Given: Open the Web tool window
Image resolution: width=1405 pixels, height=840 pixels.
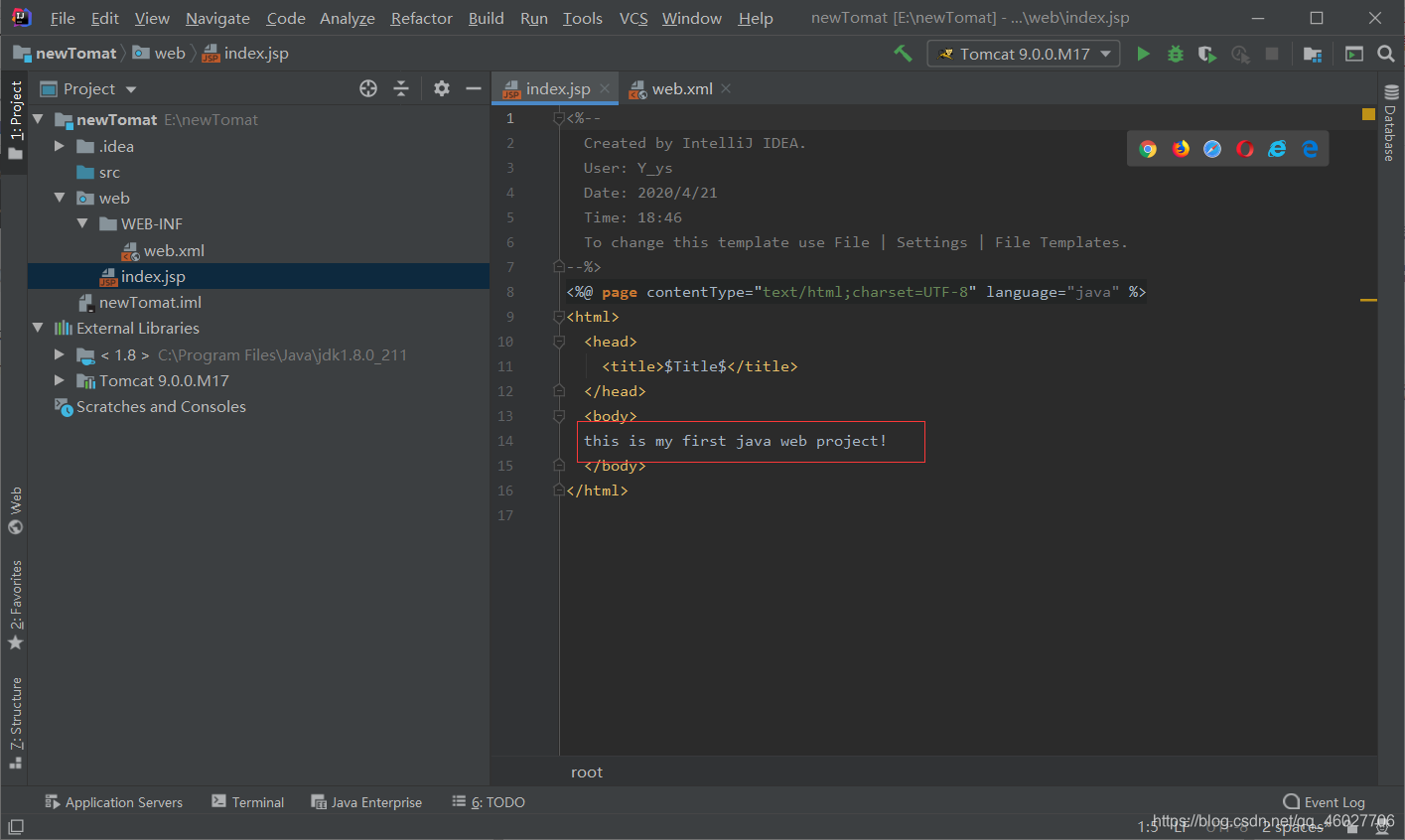Looking at the screenshot, I should point(15,510).
